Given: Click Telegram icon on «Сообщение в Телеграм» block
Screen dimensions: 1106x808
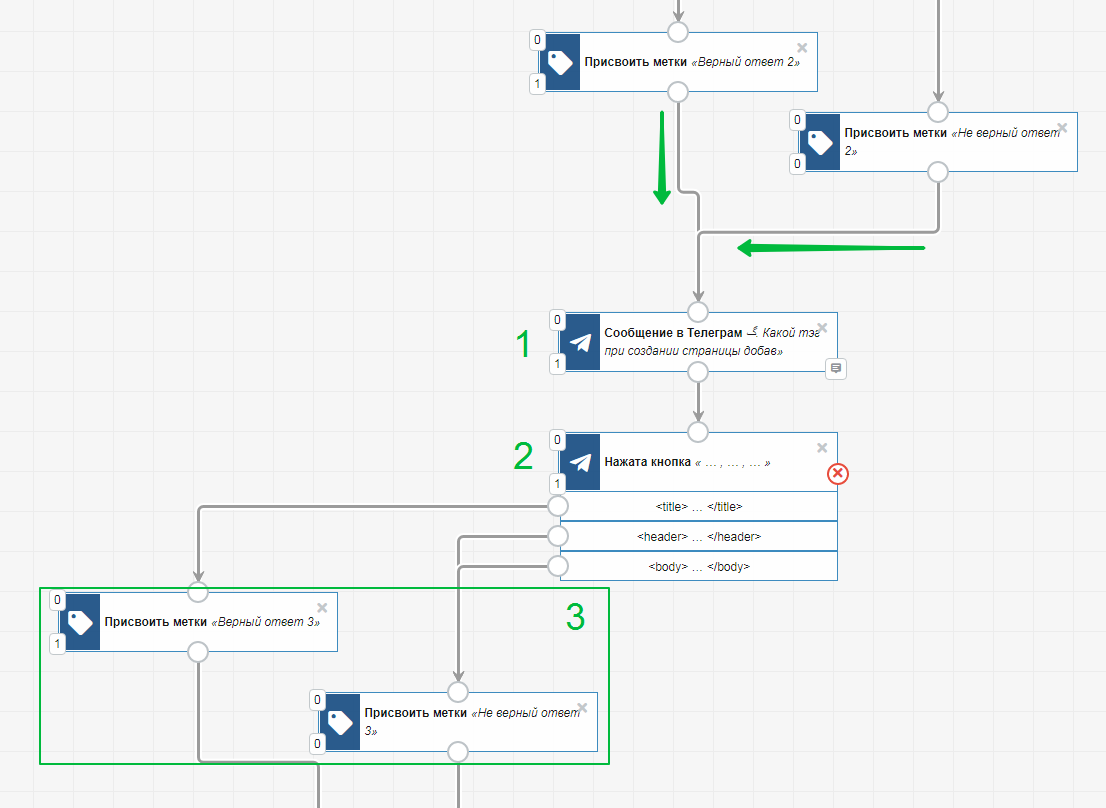Looking at the screenshot, I should pos(581,342).
